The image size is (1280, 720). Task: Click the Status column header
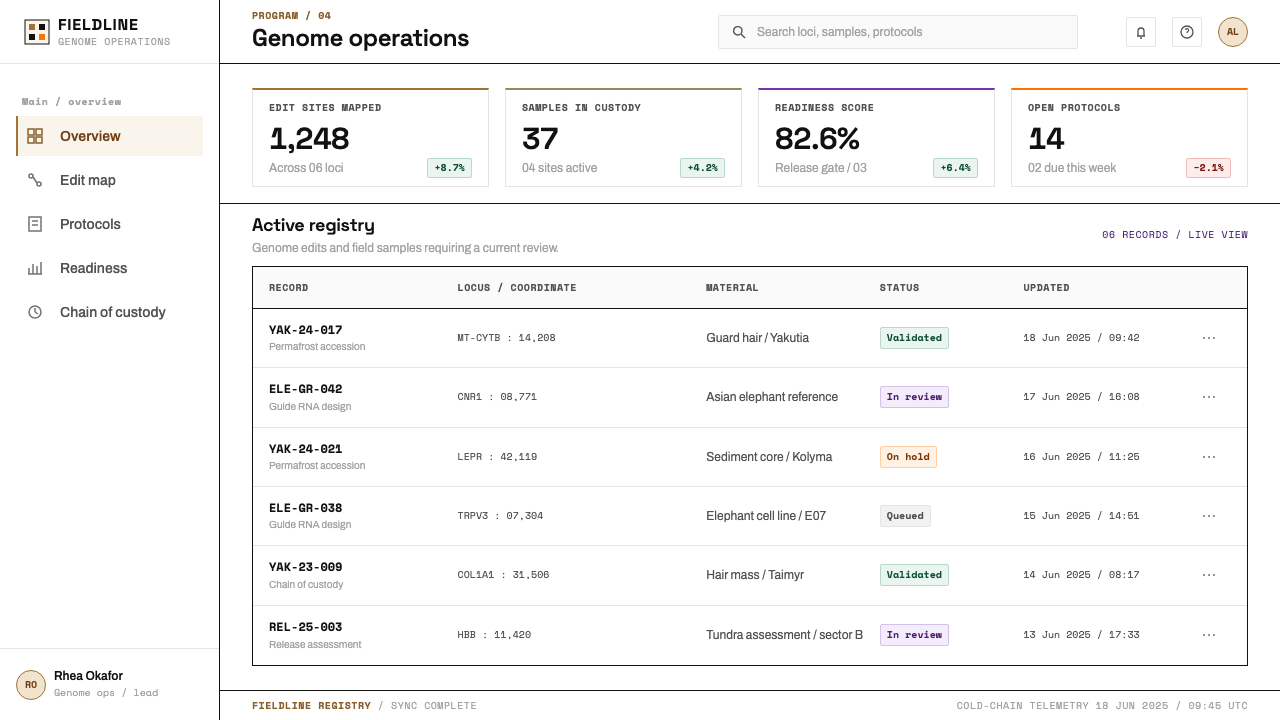point(899,288)
